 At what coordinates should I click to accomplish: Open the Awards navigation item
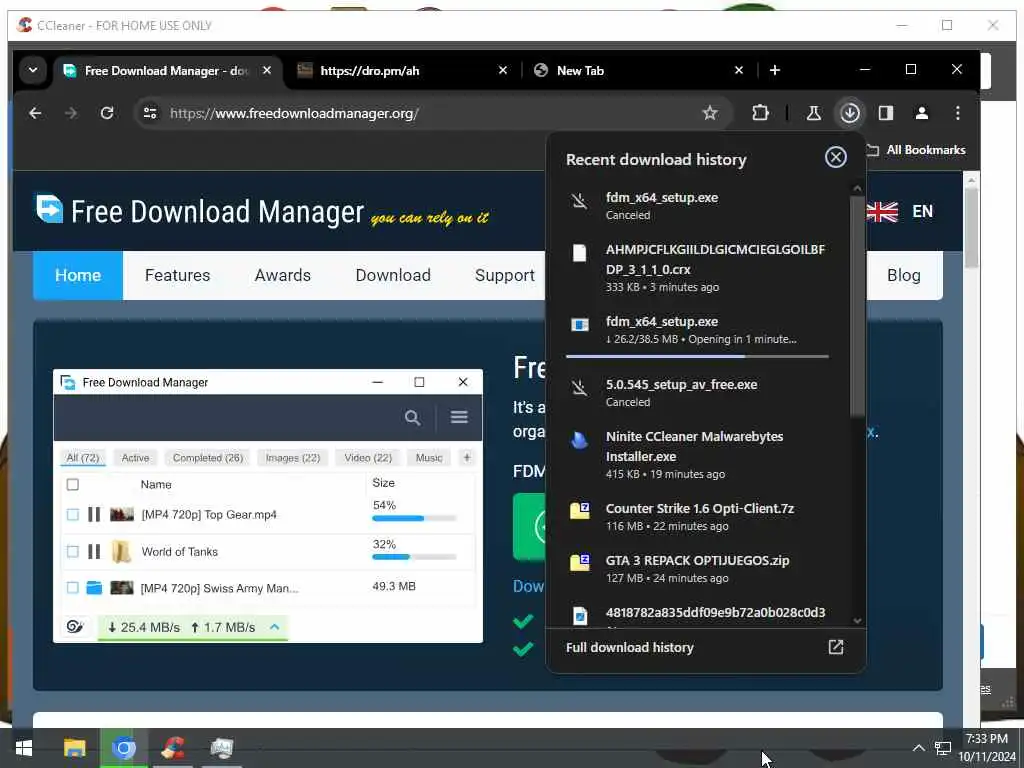click(283, 275)
